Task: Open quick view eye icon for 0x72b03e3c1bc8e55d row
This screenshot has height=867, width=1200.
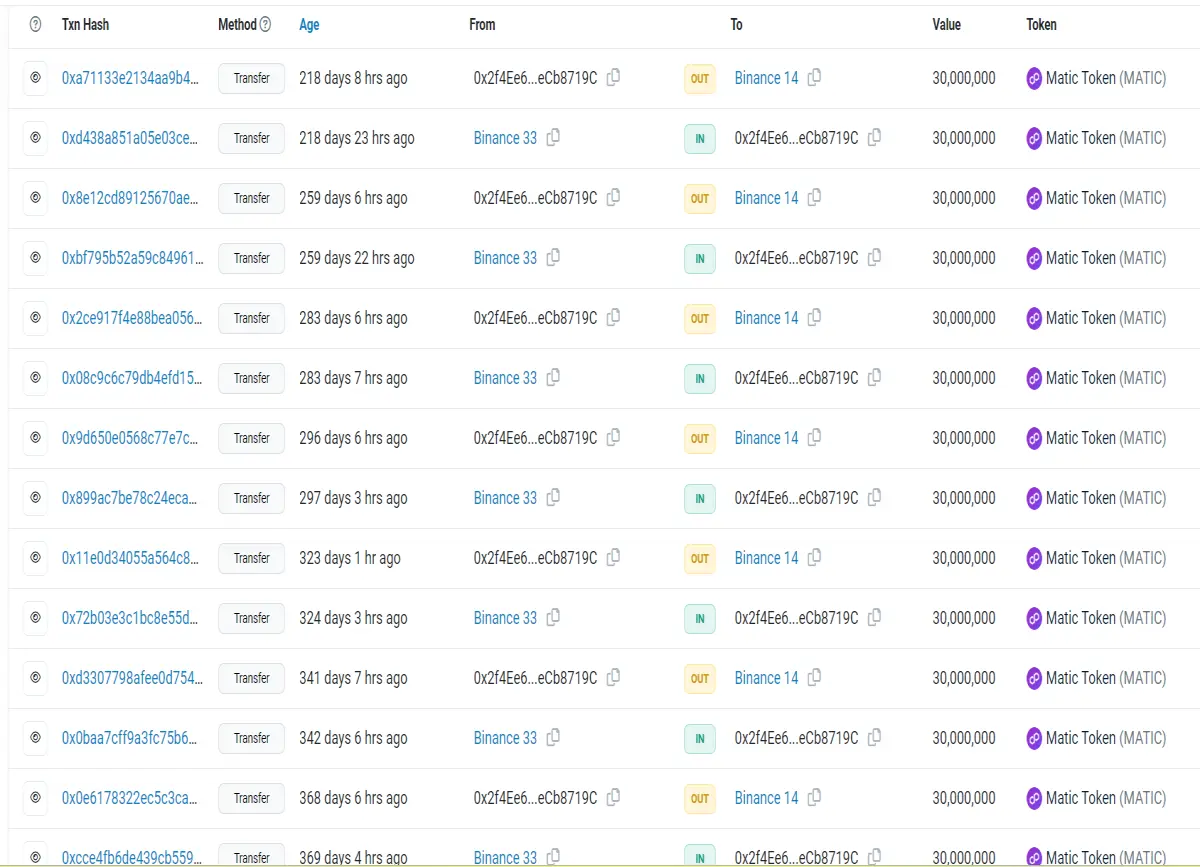Action: point(35,618)
